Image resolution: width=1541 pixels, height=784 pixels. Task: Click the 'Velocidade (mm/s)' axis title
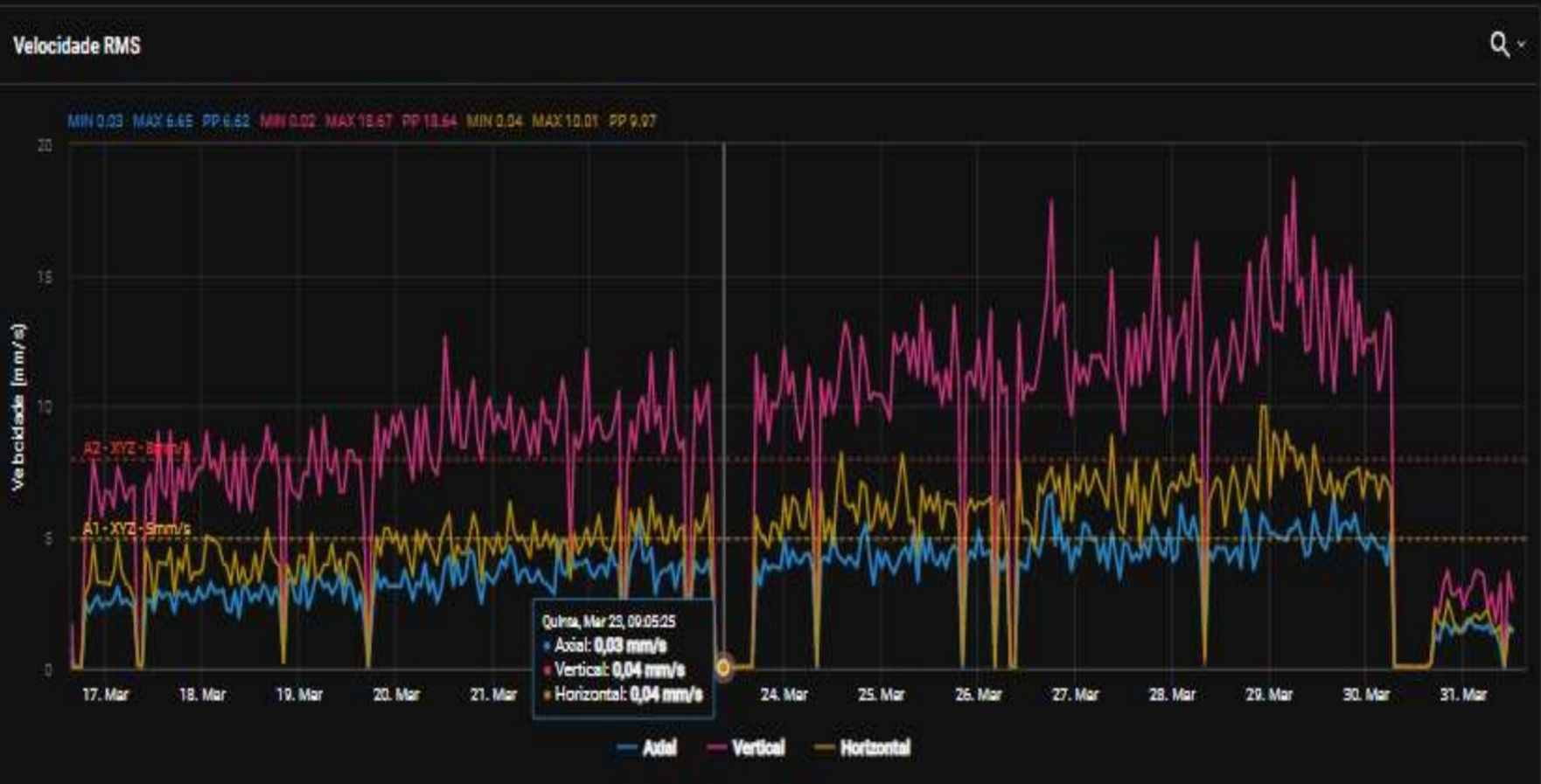pos(17,406)
